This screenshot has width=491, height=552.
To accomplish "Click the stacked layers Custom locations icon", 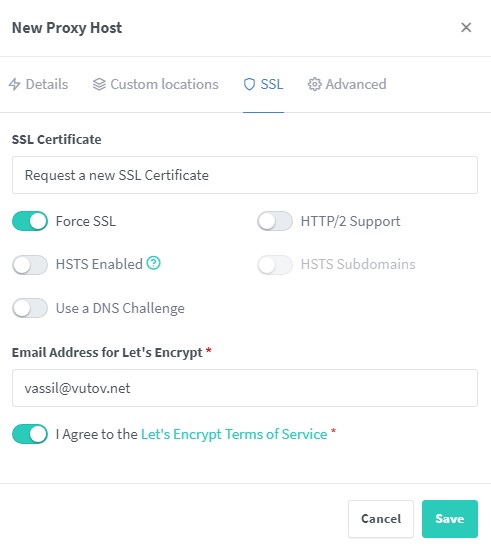I will (x=99, y=84).
